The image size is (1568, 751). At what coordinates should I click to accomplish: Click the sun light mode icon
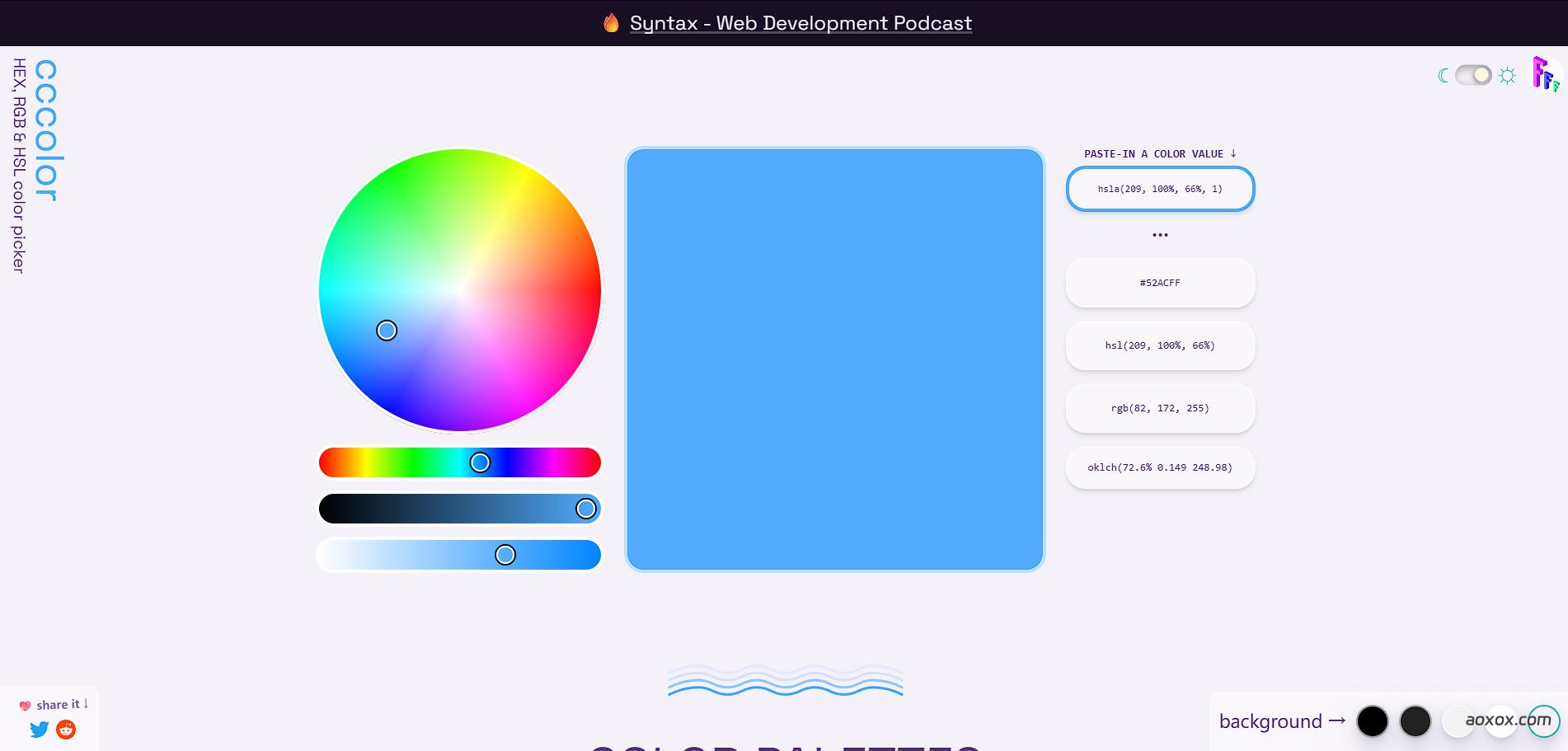pyautogui.click(x=1507, y=76)
